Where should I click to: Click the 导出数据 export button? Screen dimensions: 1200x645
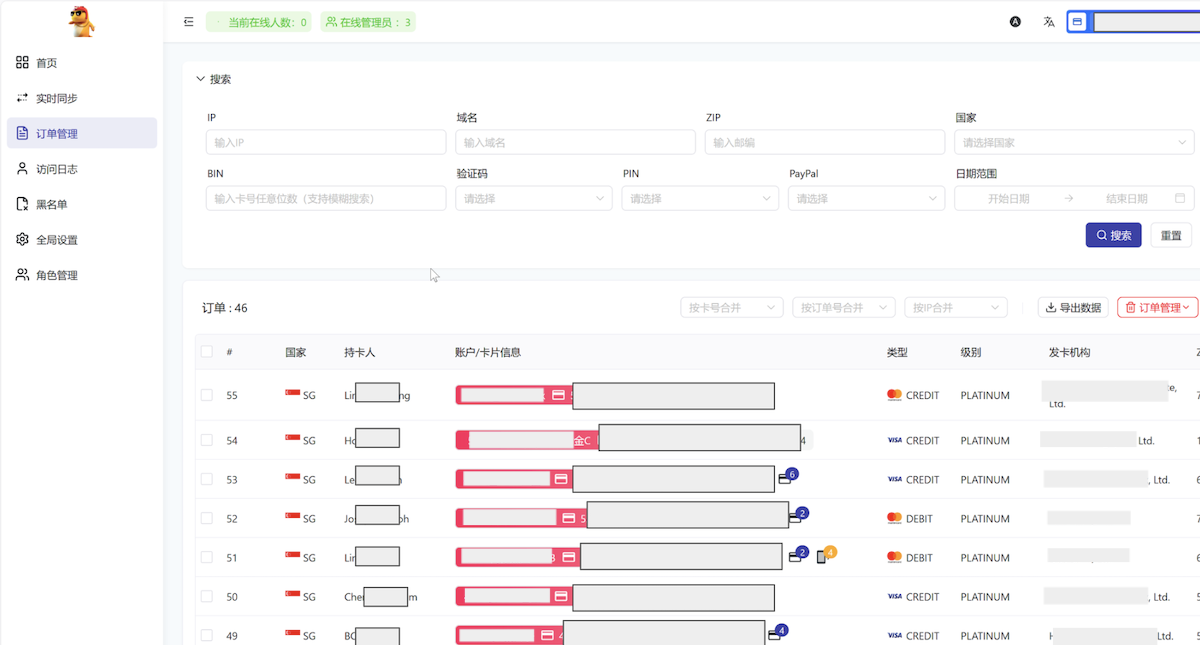[1073, 308]
